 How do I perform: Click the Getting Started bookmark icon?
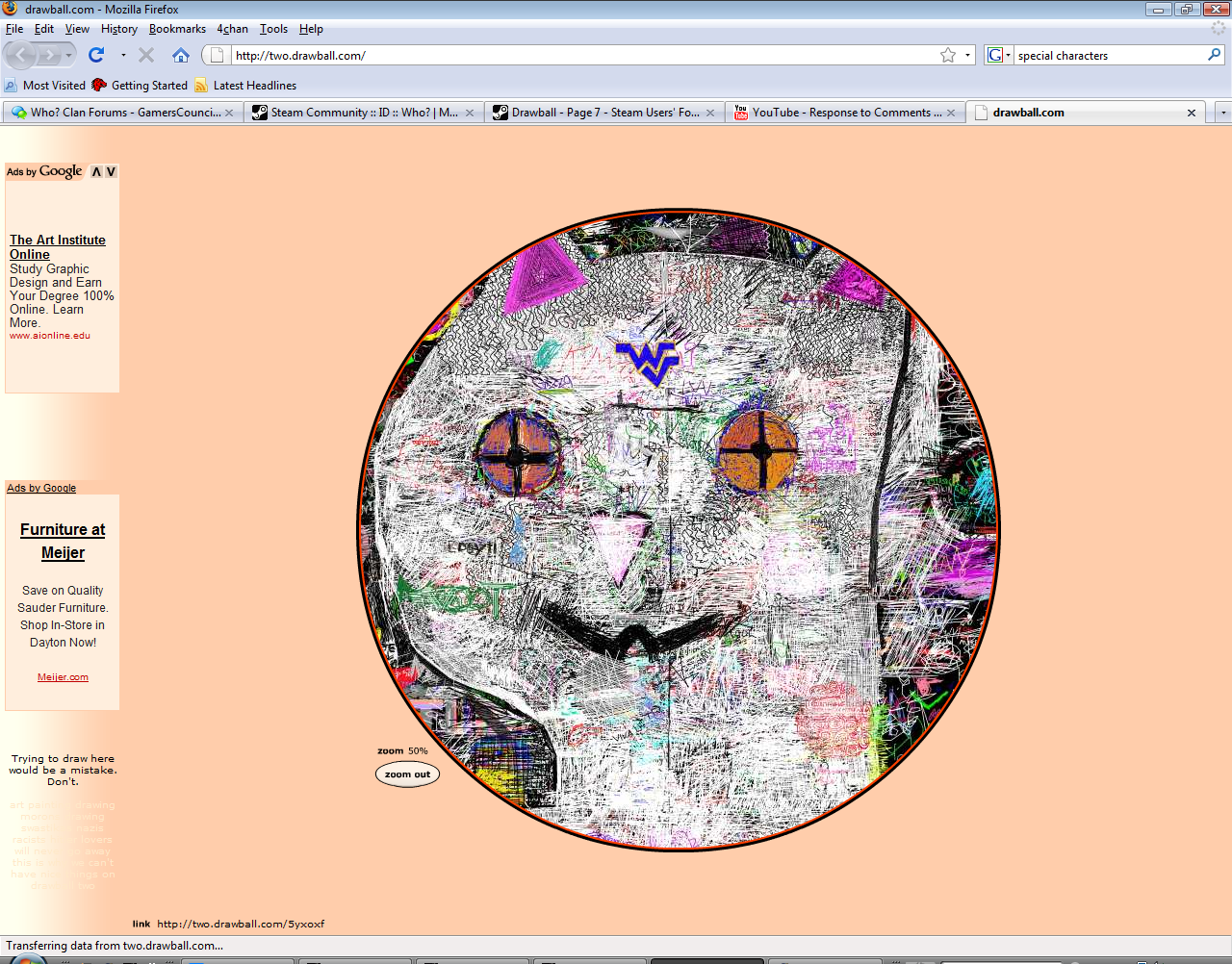click(99, 85)
